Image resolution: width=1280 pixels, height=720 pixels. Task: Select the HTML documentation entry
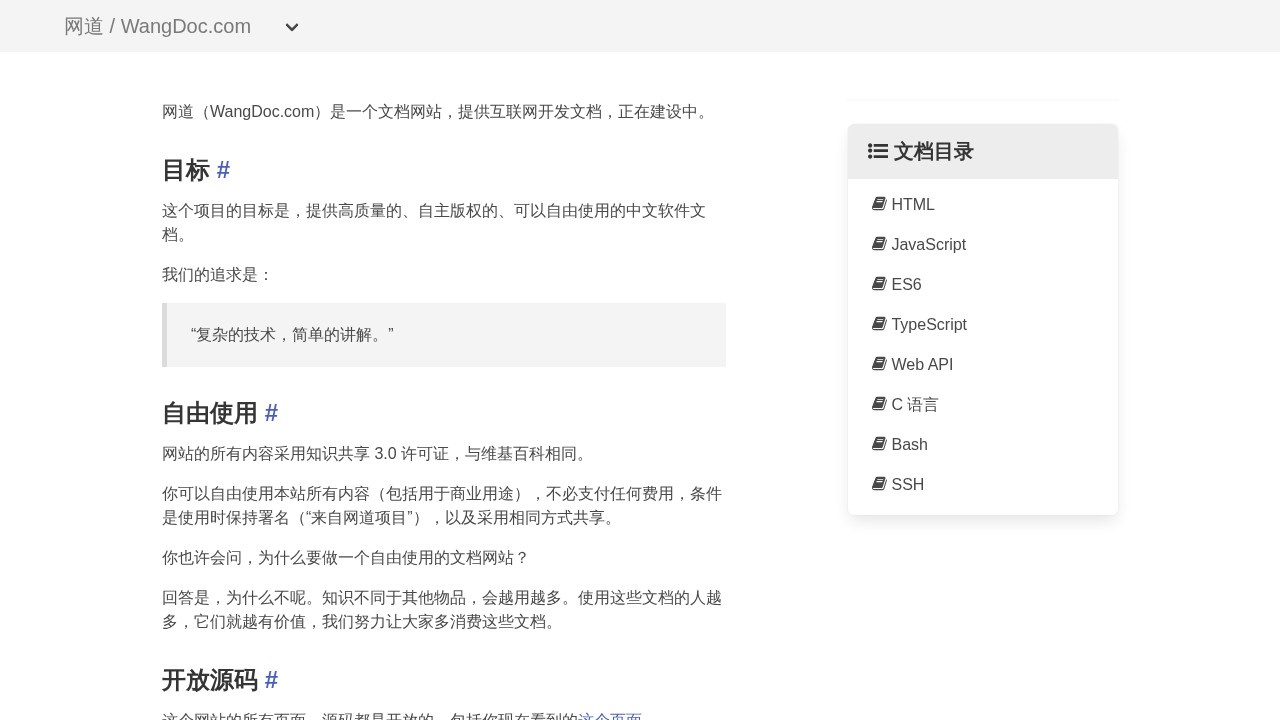click(913, 204)
